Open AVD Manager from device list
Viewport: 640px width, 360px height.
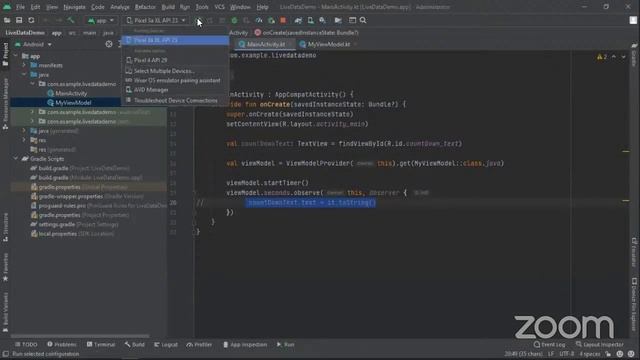point(175,90)
